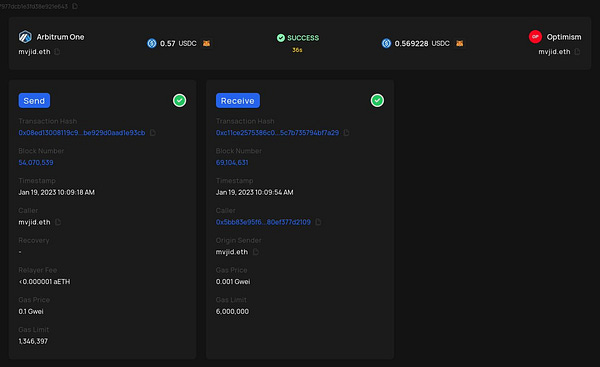Click mvjid.eth under Optimism header
This screenshot has height=367, width=600.
(554, 52)
